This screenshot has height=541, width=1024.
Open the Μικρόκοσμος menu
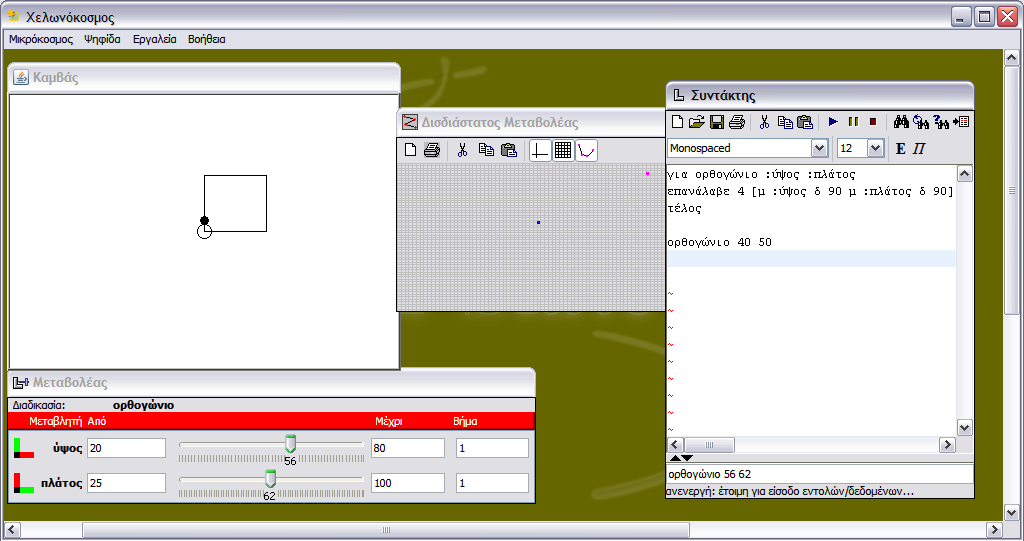click(40, 39)
